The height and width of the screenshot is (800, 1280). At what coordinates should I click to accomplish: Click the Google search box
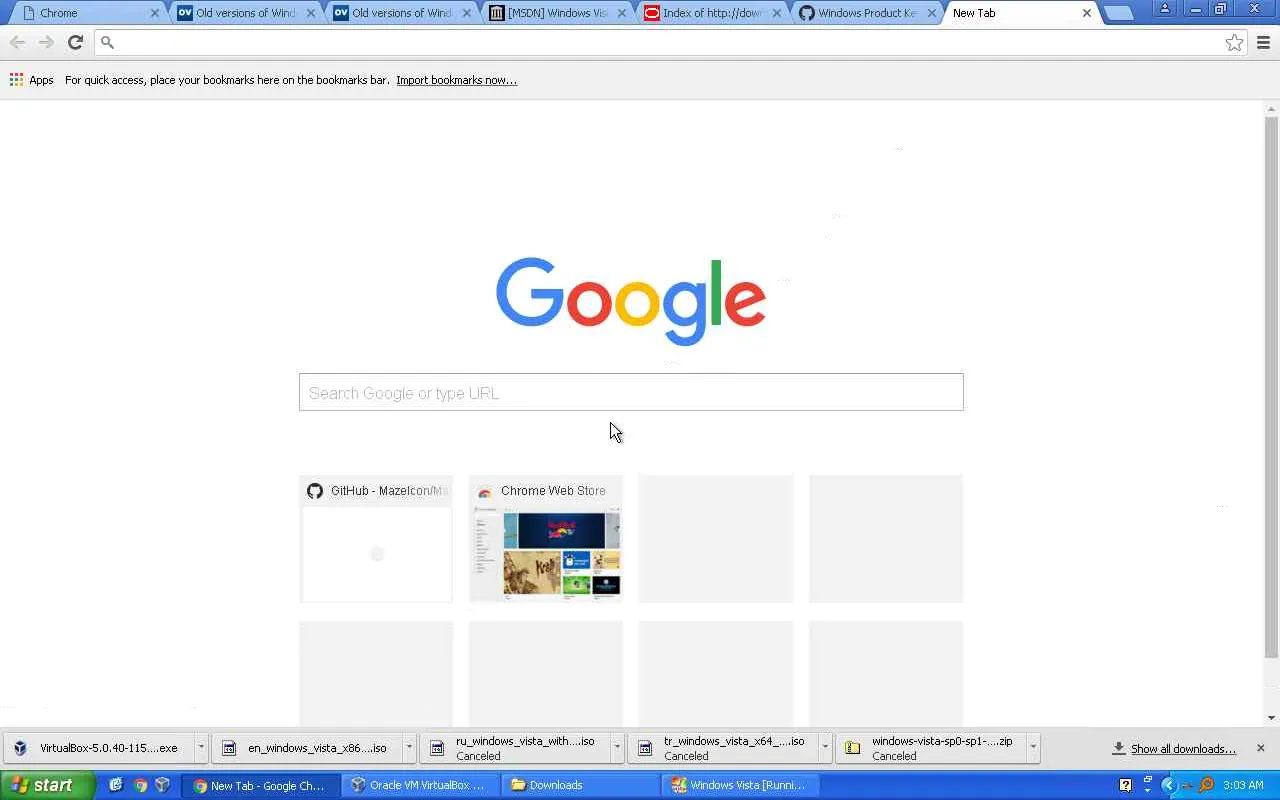631,392
